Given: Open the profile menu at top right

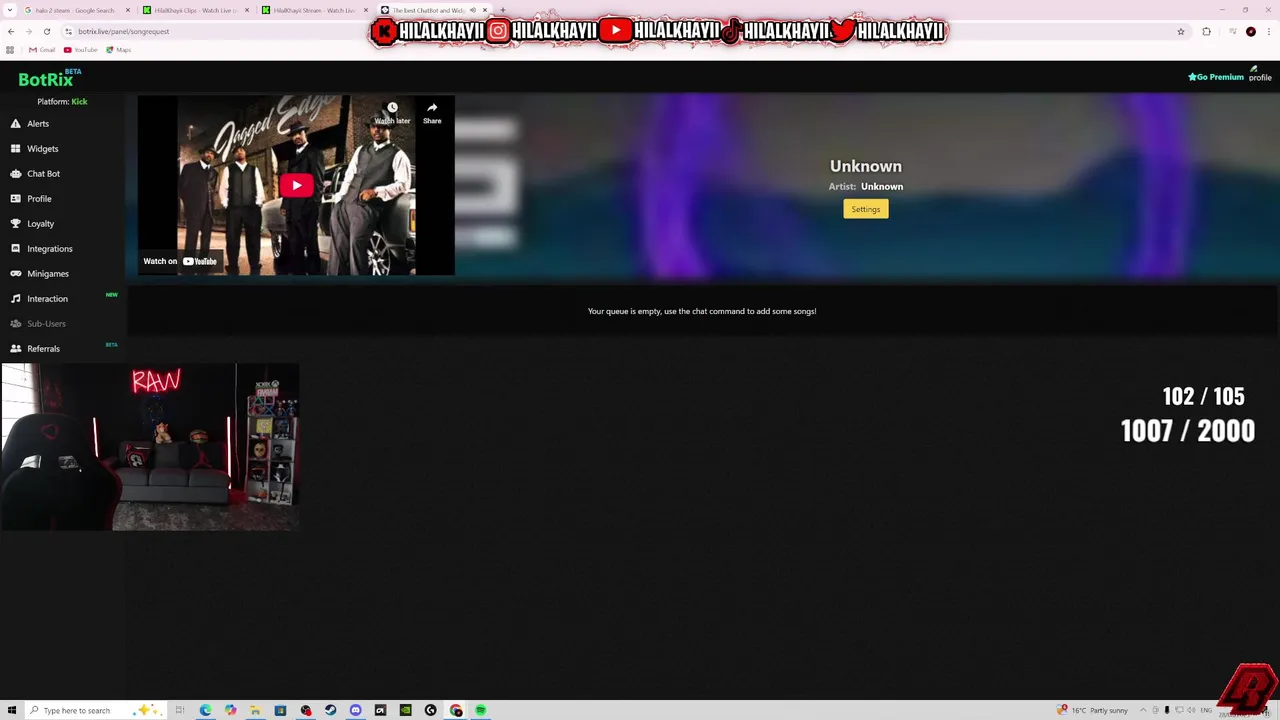Looking at the screenshot, I should coord(1260,74).
